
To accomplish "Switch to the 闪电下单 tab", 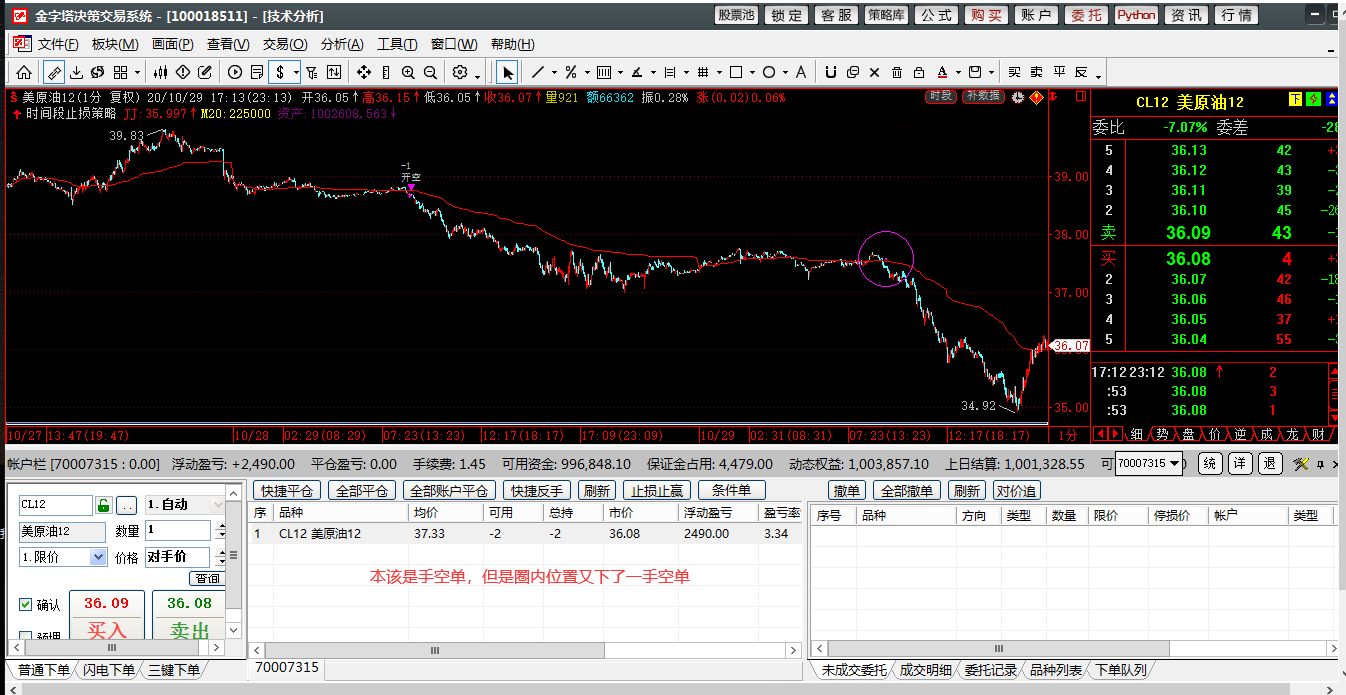I will pos(109,670).
